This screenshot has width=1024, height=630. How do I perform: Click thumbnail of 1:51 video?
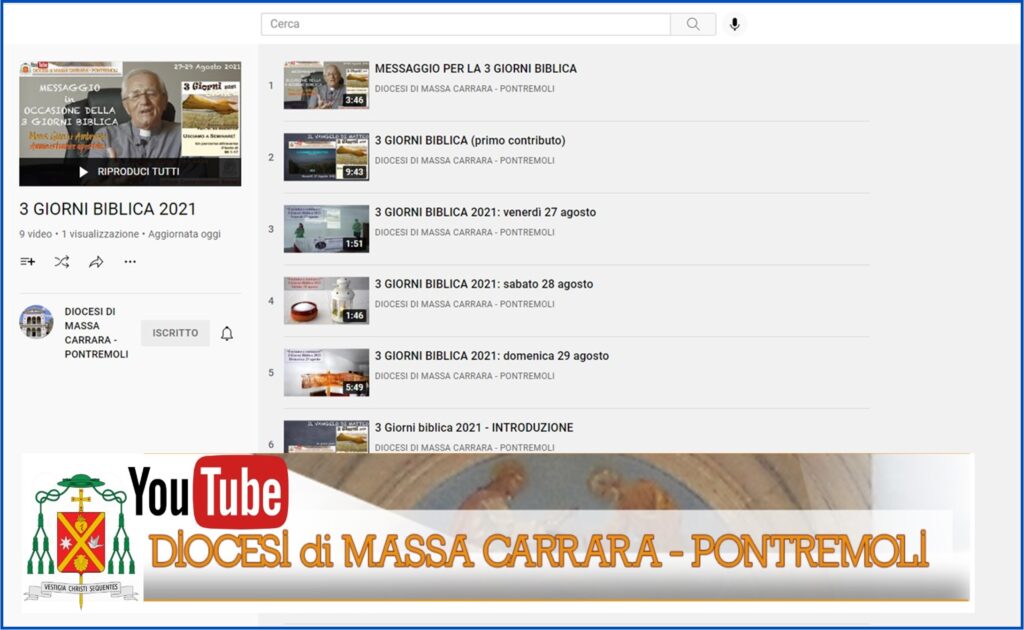pos(326,228)
